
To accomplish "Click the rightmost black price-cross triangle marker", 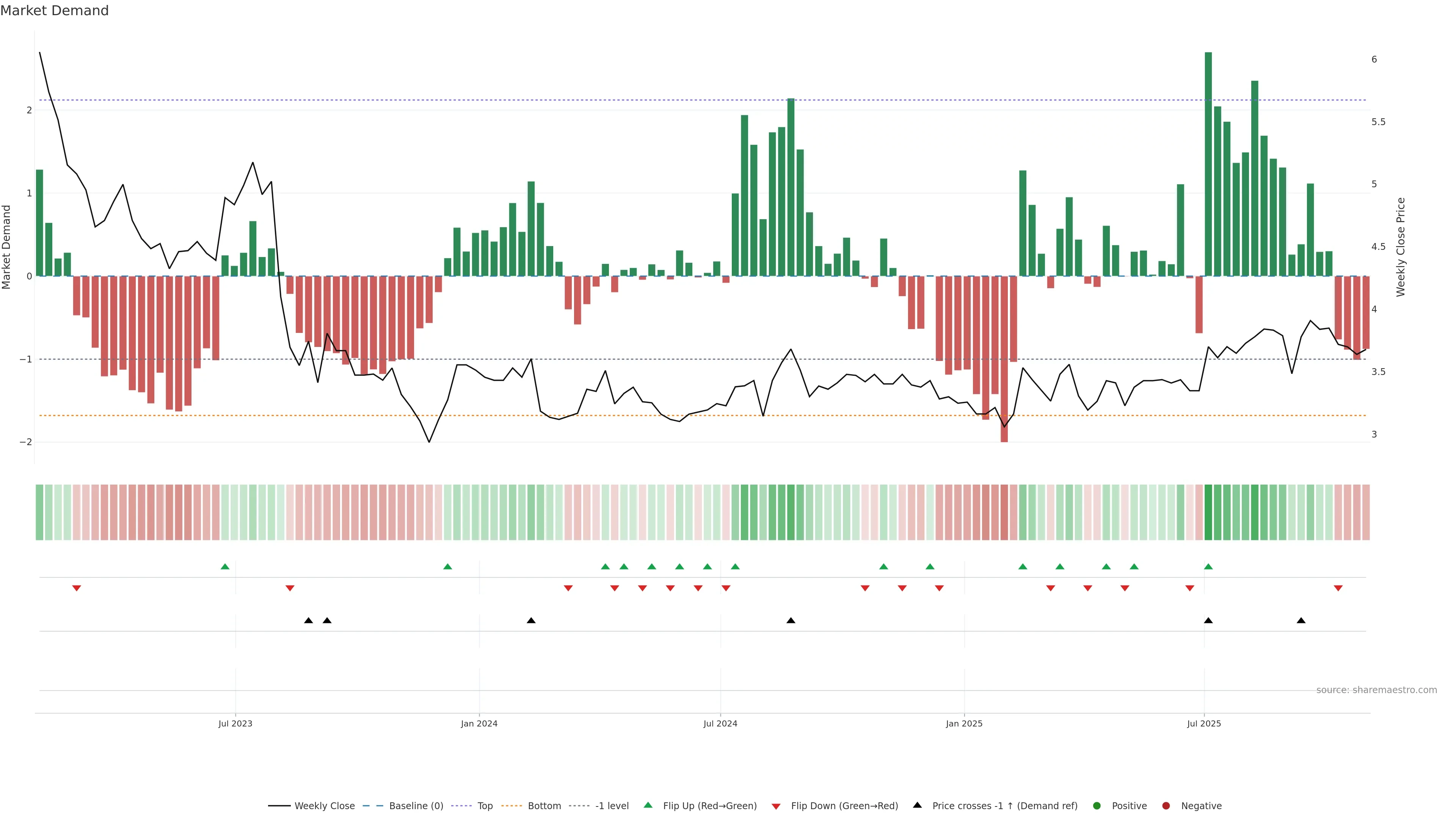I will click(x=1301, y=621).
